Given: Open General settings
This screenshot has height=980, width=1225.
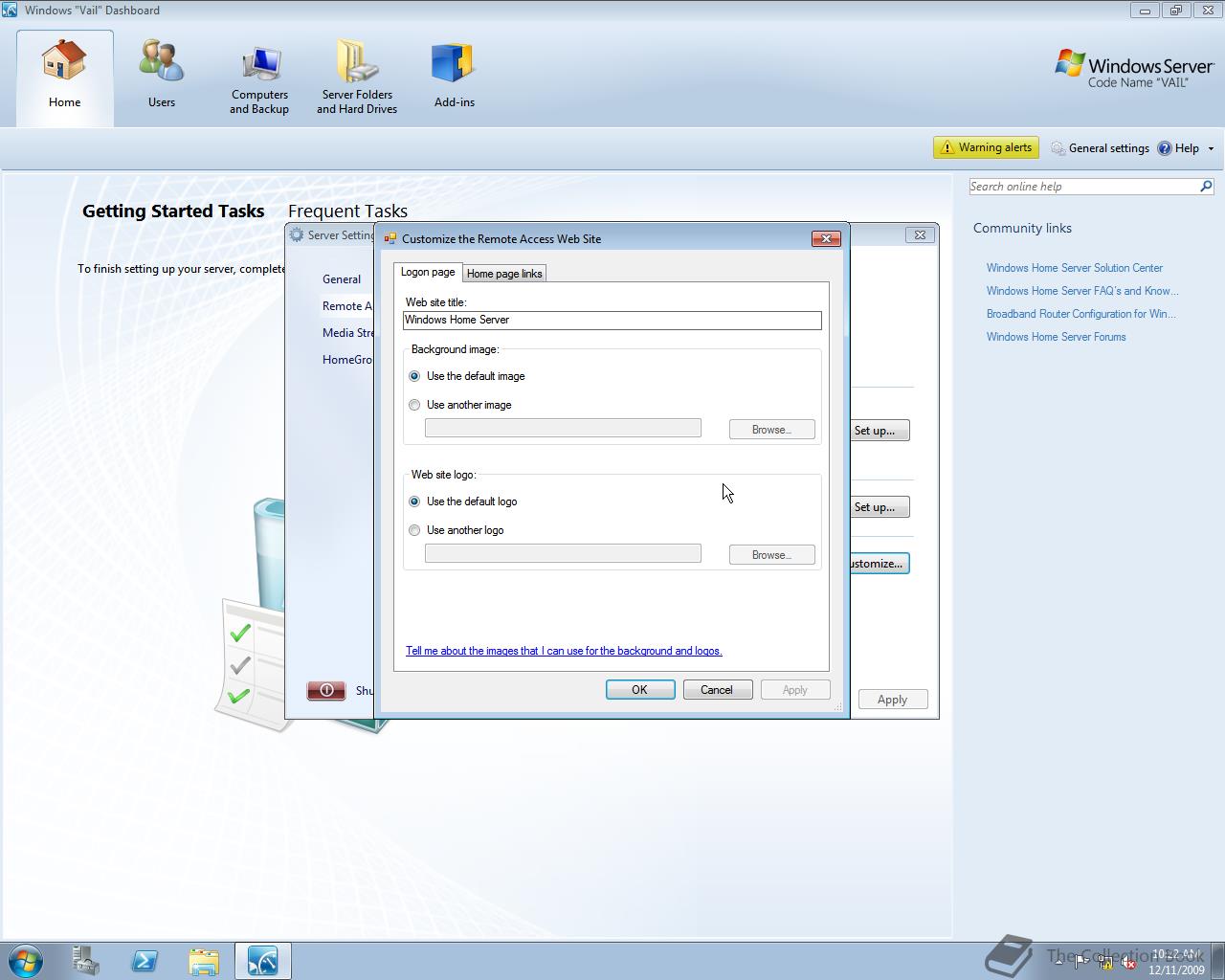Looking at the screenshot, I should 1100,148.
